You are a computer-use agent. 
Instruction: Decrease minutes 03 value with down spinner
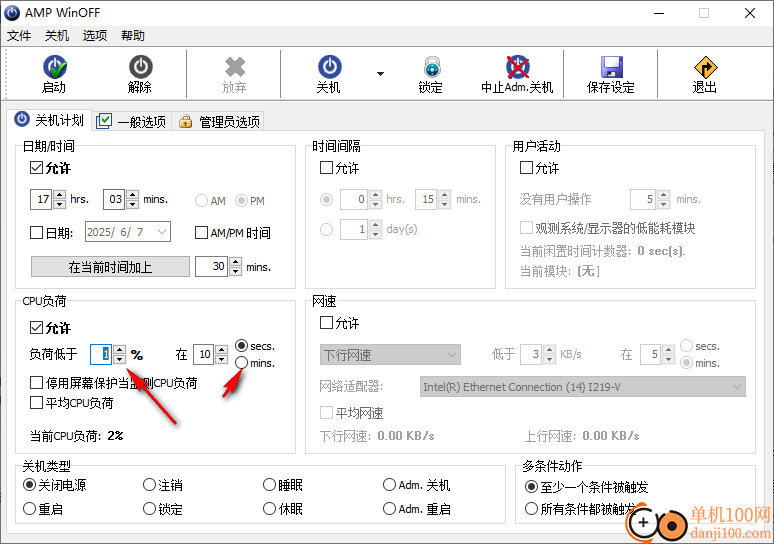click(x=132, y=204)
